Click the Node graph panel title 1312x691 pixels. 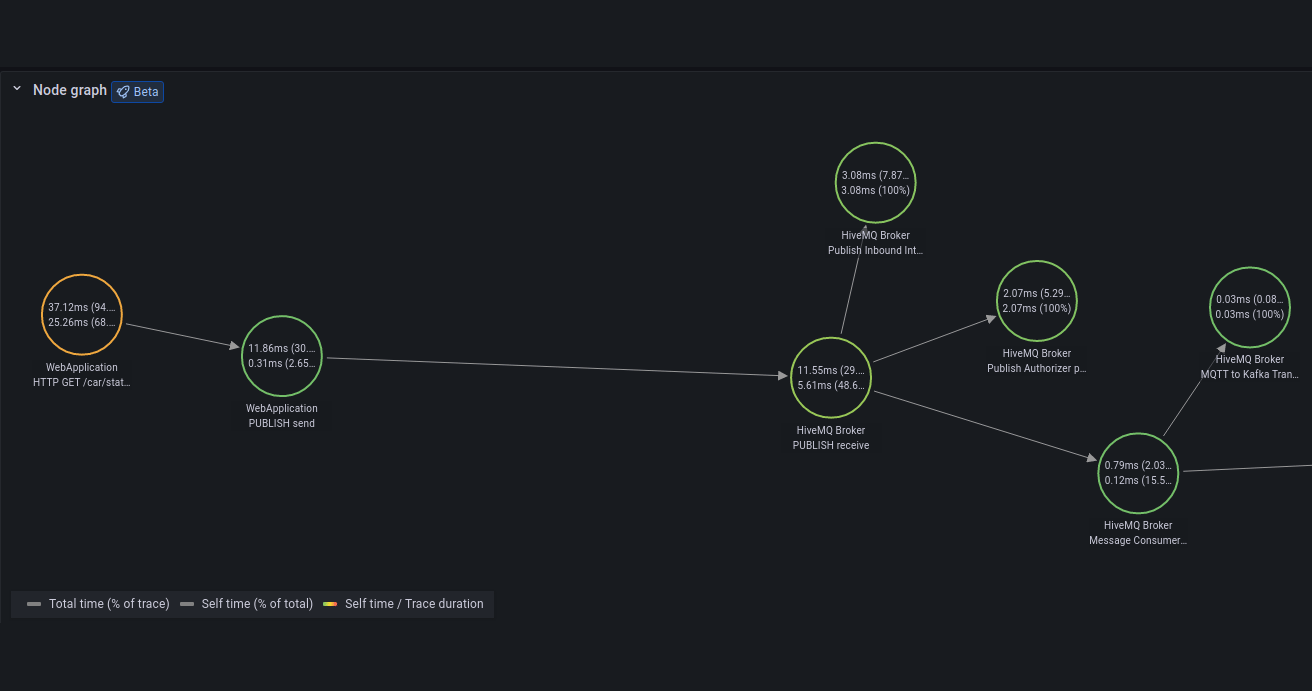coord(70,90)
